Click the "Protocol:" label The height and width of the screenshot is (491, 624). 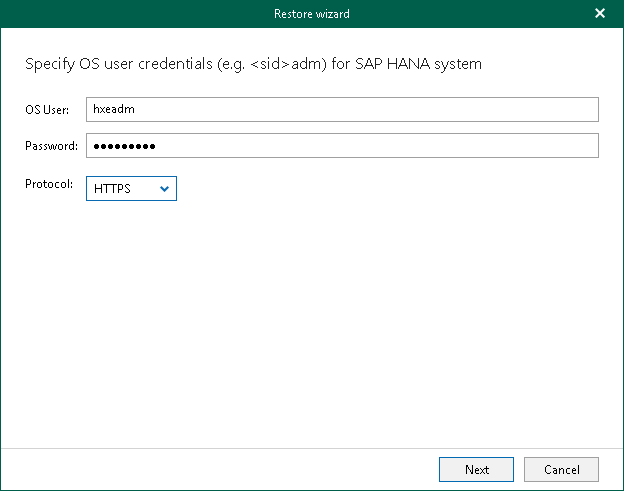49,184
